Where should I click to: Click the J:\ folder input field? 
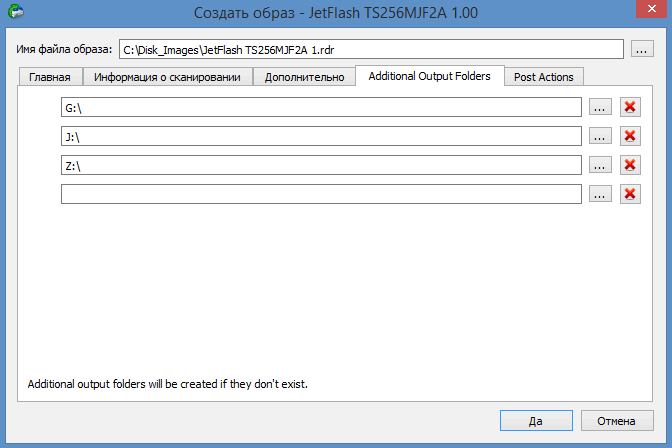(321, 136)
